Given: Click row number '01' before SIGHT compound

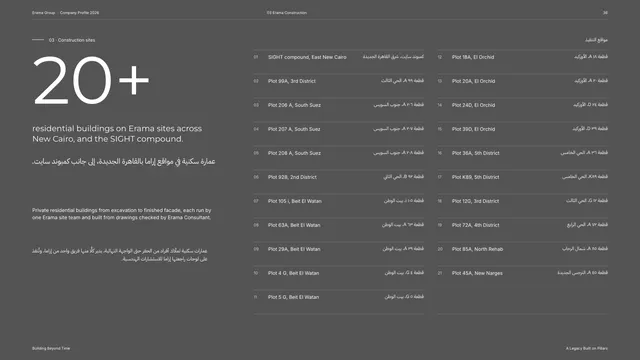Looking at the screenshot, I should [256, 57].
